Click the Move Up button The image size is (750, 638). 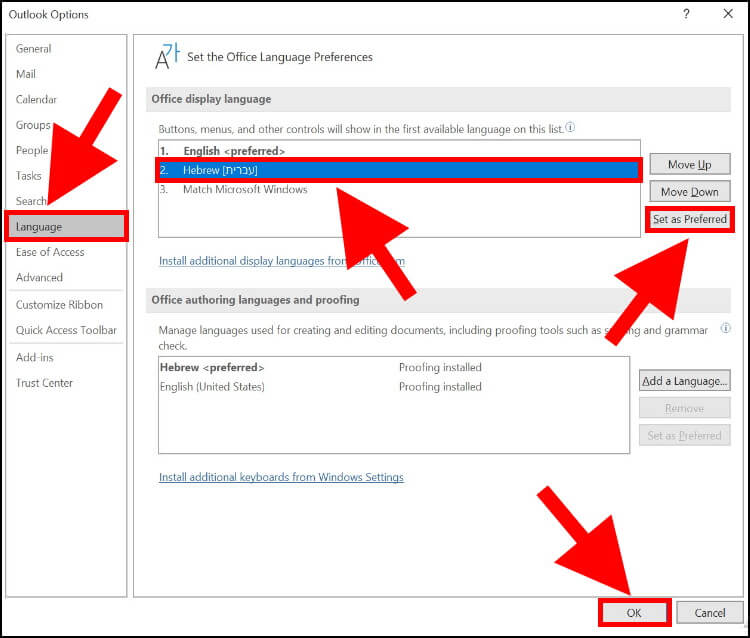click(690, 165)
